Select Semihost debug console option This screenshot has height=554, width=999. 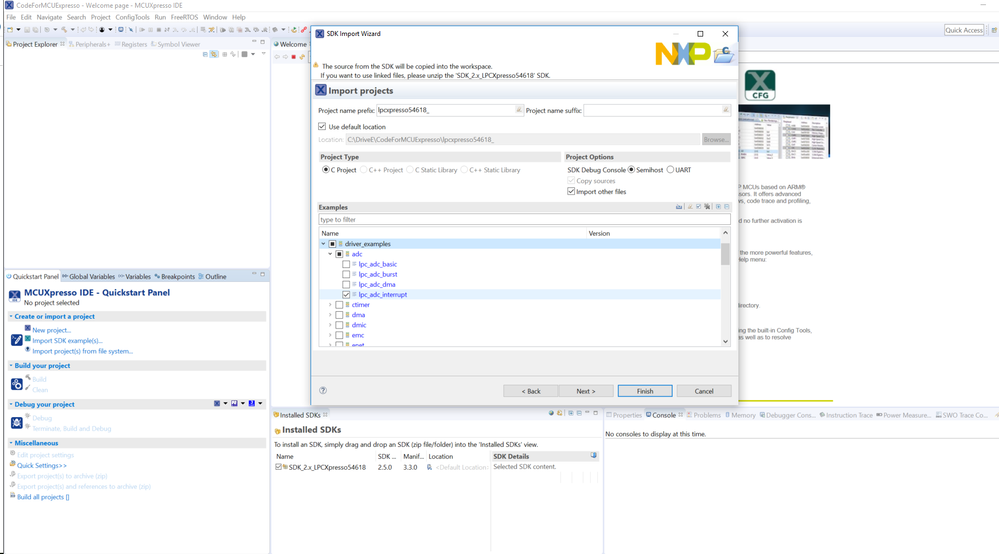point(631,169)
